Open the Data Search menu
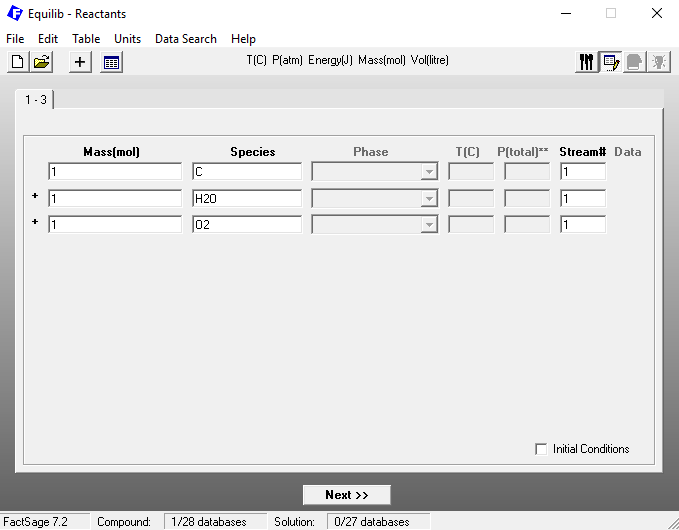679x530 pixels. click(186, 39)
